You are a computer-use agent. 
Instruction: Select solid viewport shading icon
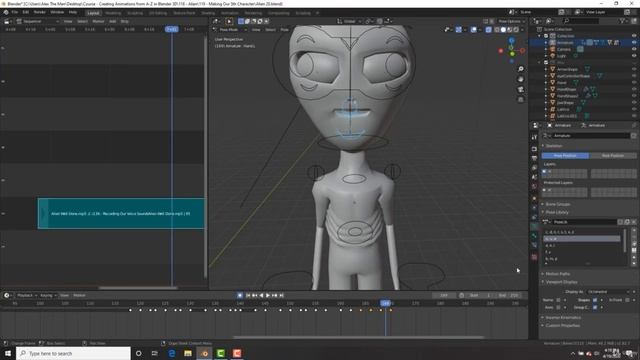click(x=503, y=29)
